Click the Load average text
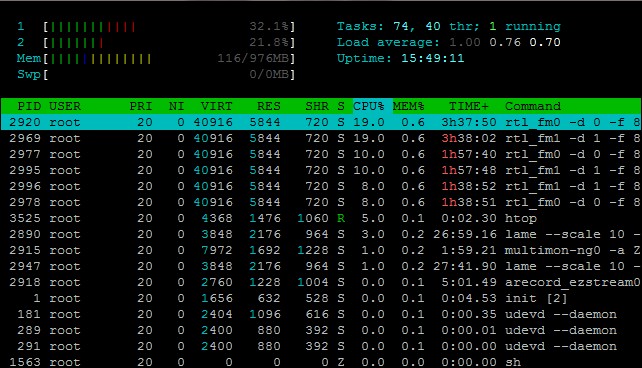642x368 pixels. pyautogui.click(x=449, y=43)
